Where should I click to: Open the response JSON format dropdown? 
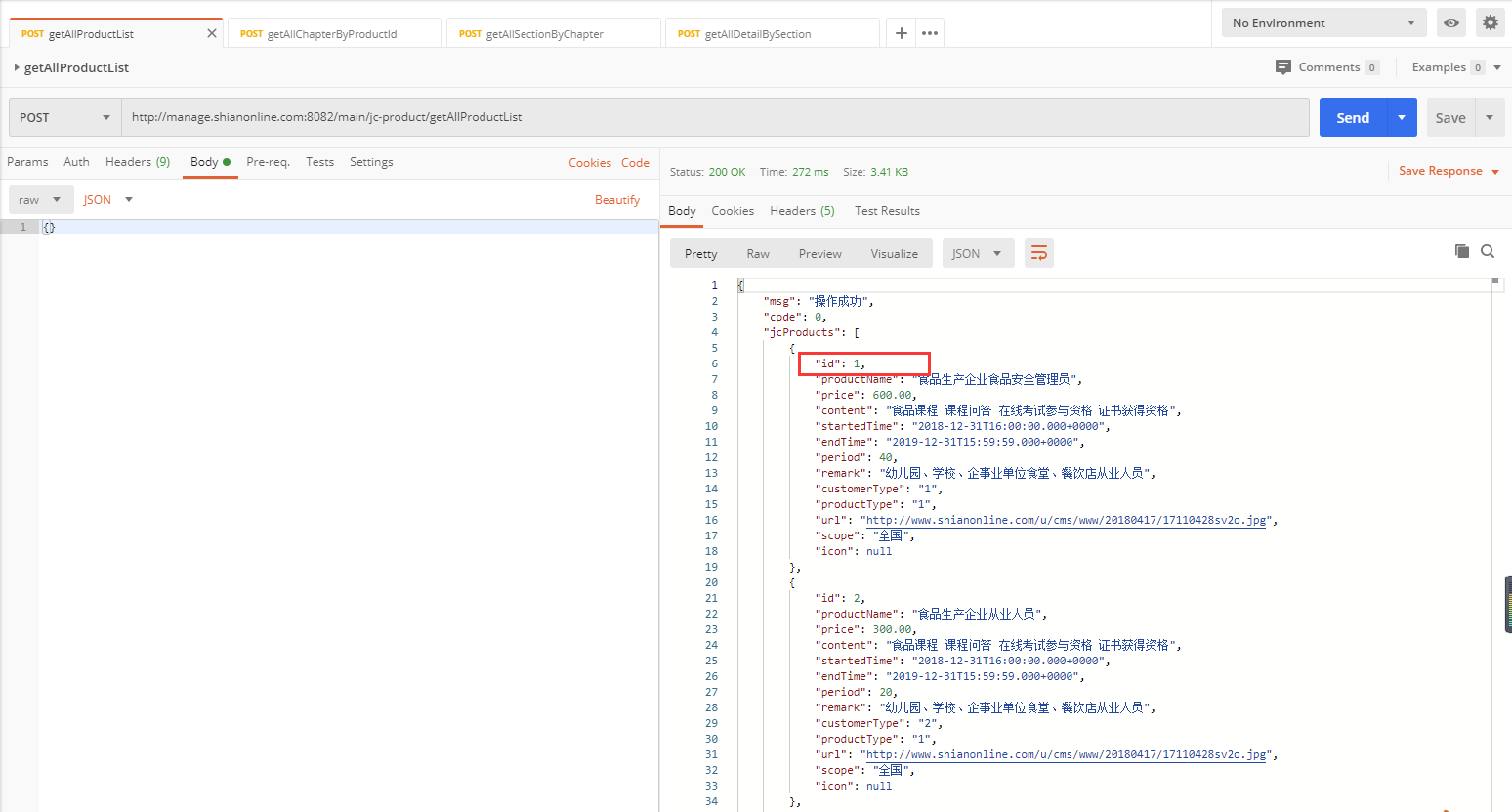pos(978,253)
